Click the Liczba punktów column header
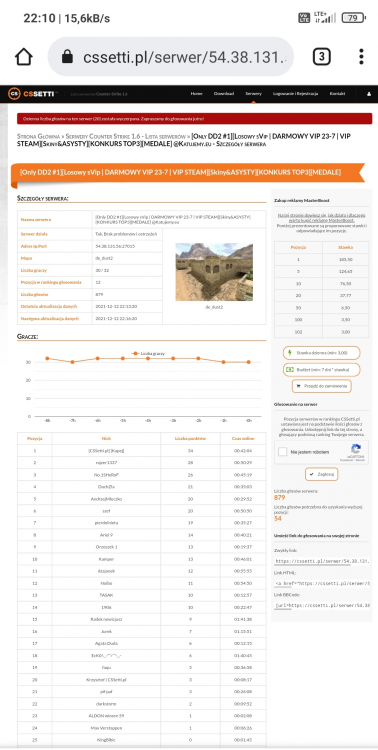 click(190, 438)
